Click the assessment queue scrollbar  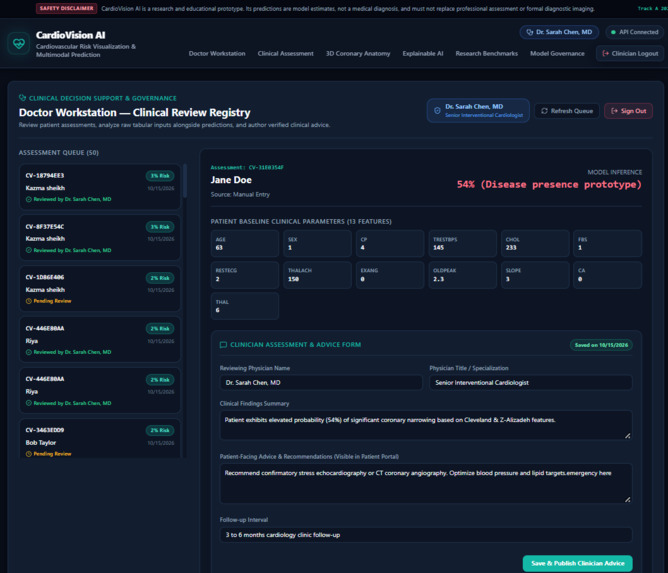point(185,181)
